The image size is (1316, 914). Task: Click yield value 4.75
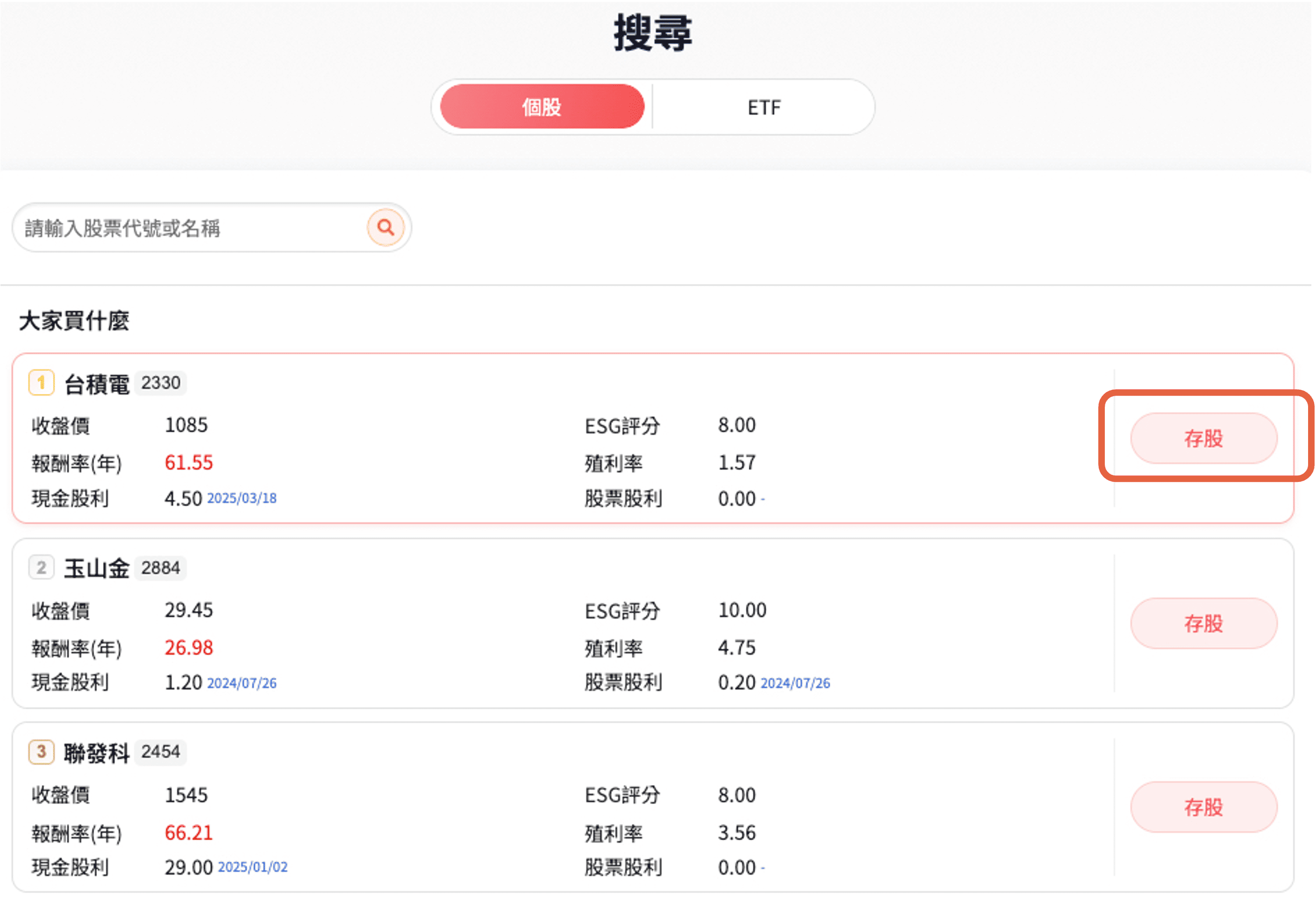tap(737, 647)
